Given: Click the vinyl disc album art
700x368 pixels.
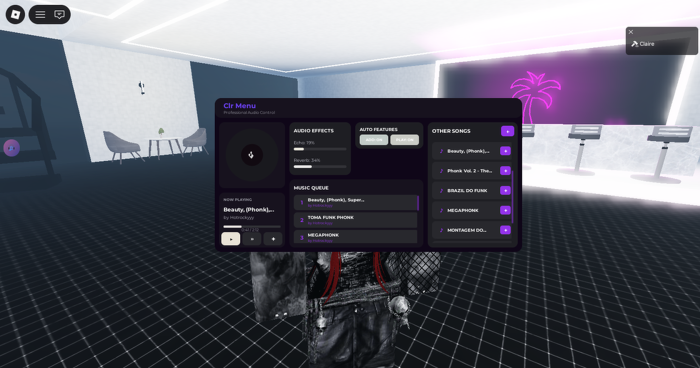Looking at the screenshot, I should [252, 155].
